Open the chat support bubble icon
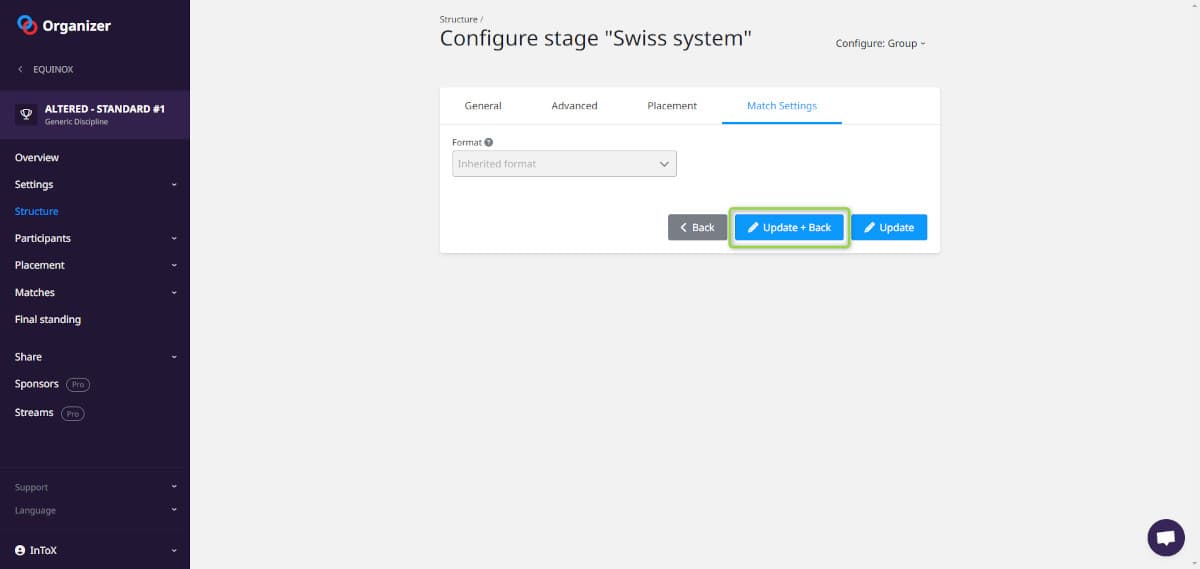This screenshot has width=1200, height=569. (x=1165, y=537)
